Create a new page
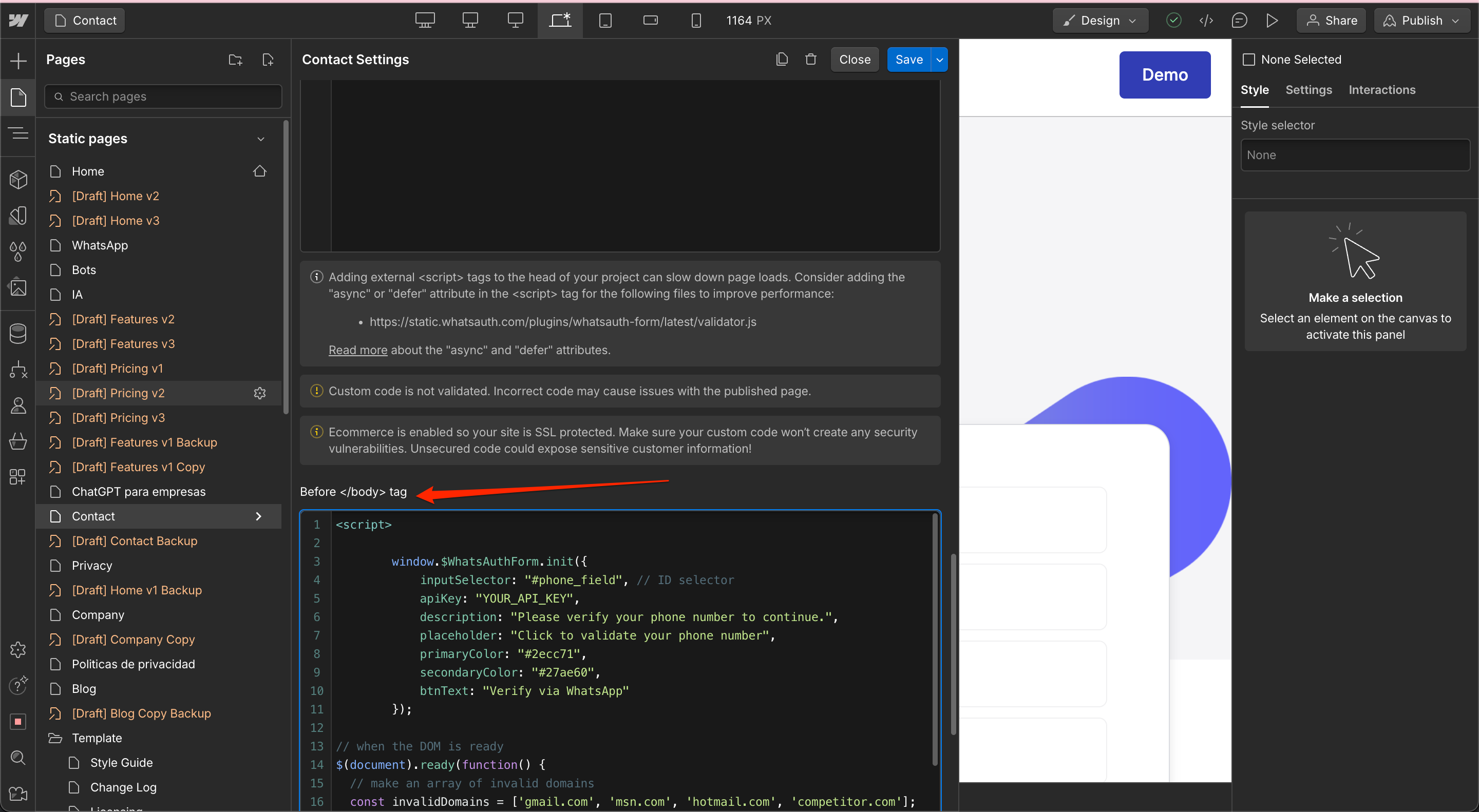Image resolution: width=1479 pixels, height=812 pixels. pyautogui.click(x=268, y=60)
